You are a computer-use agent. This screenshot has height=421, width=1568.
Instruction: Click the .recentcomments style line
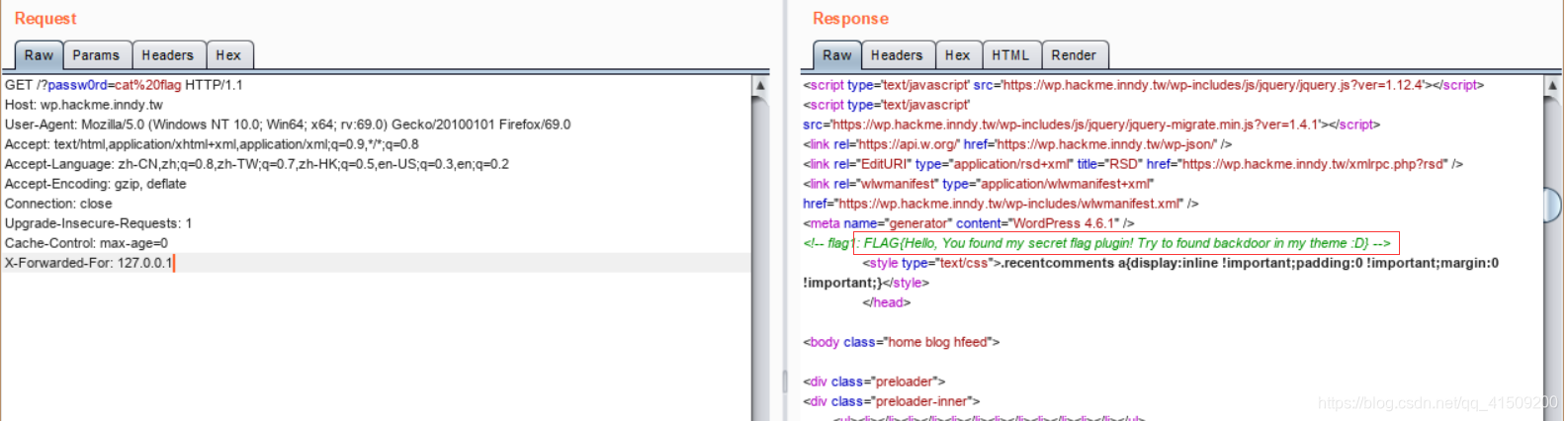coord(1180,263)
